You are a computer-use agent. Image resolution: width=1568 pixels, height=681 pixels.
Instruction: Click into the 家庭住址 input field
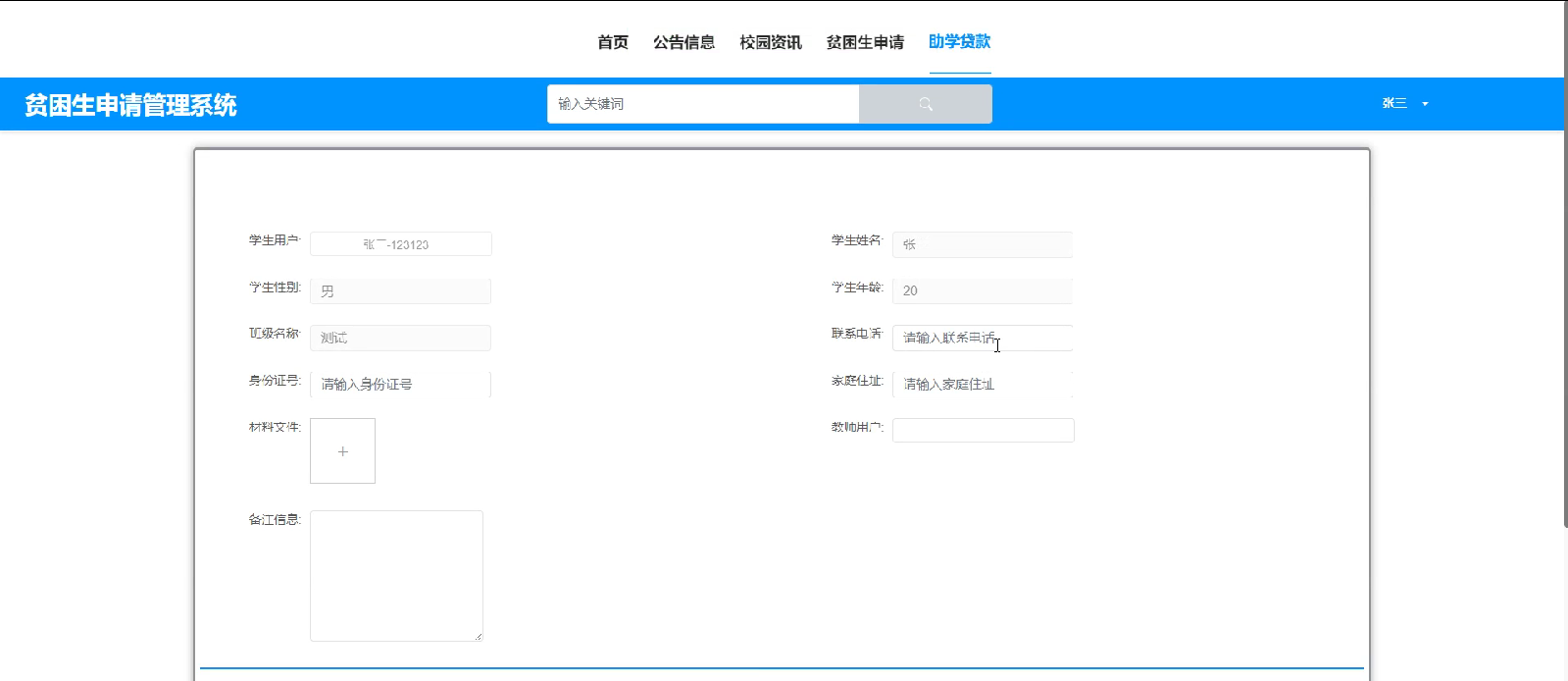pos(982,385)
